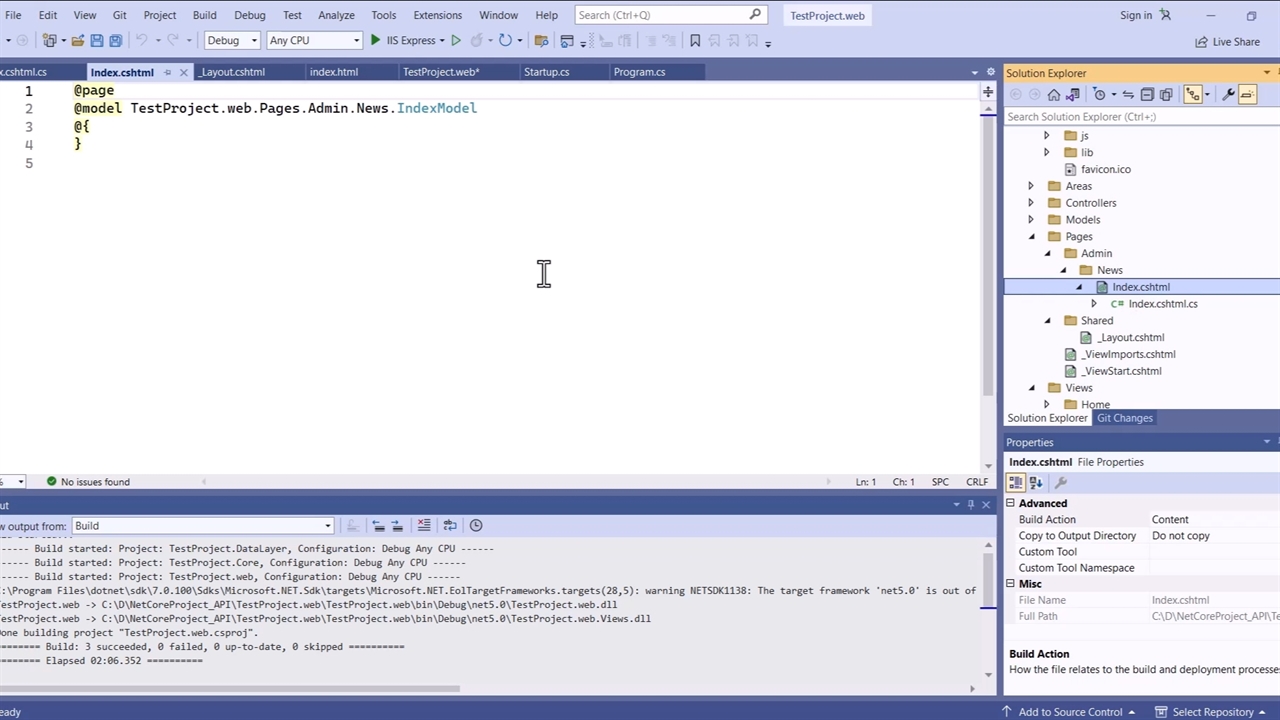
Task: Click the Home icon in Solution Explorer
Action: [x=1053, y=95]
